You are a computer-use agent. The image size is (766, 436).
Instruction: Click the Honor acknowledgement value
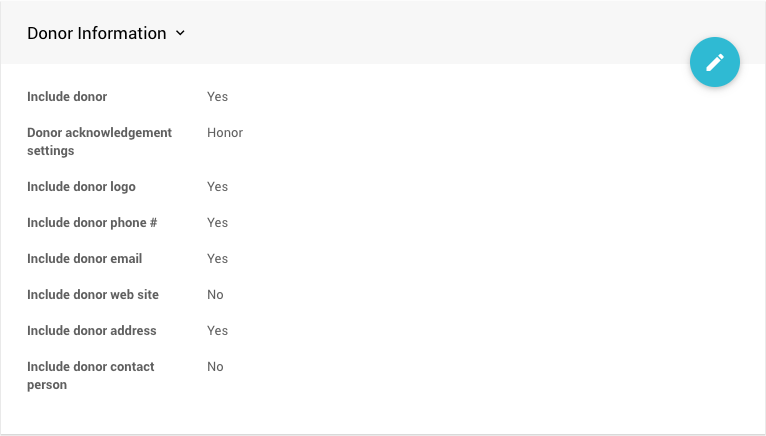point(225,133)
